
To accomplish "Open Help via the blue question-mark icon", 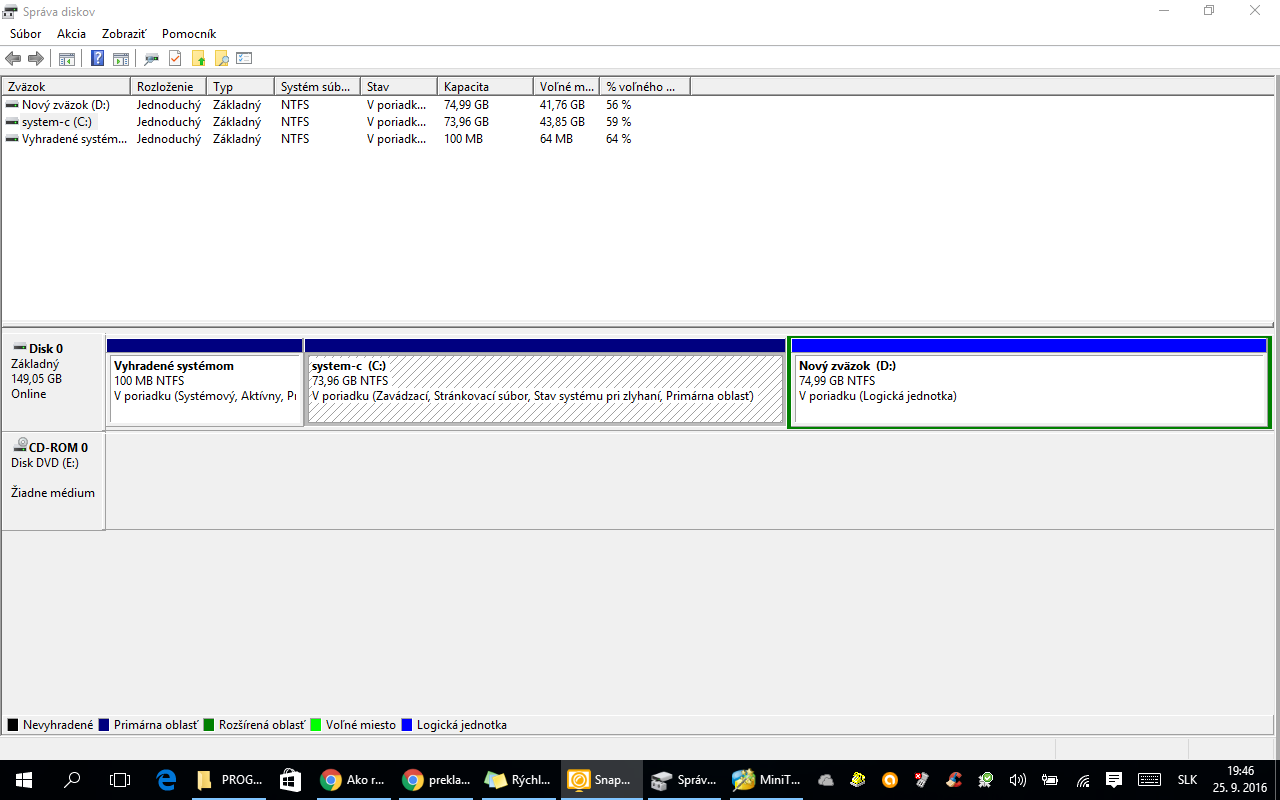I will (98, 59).
